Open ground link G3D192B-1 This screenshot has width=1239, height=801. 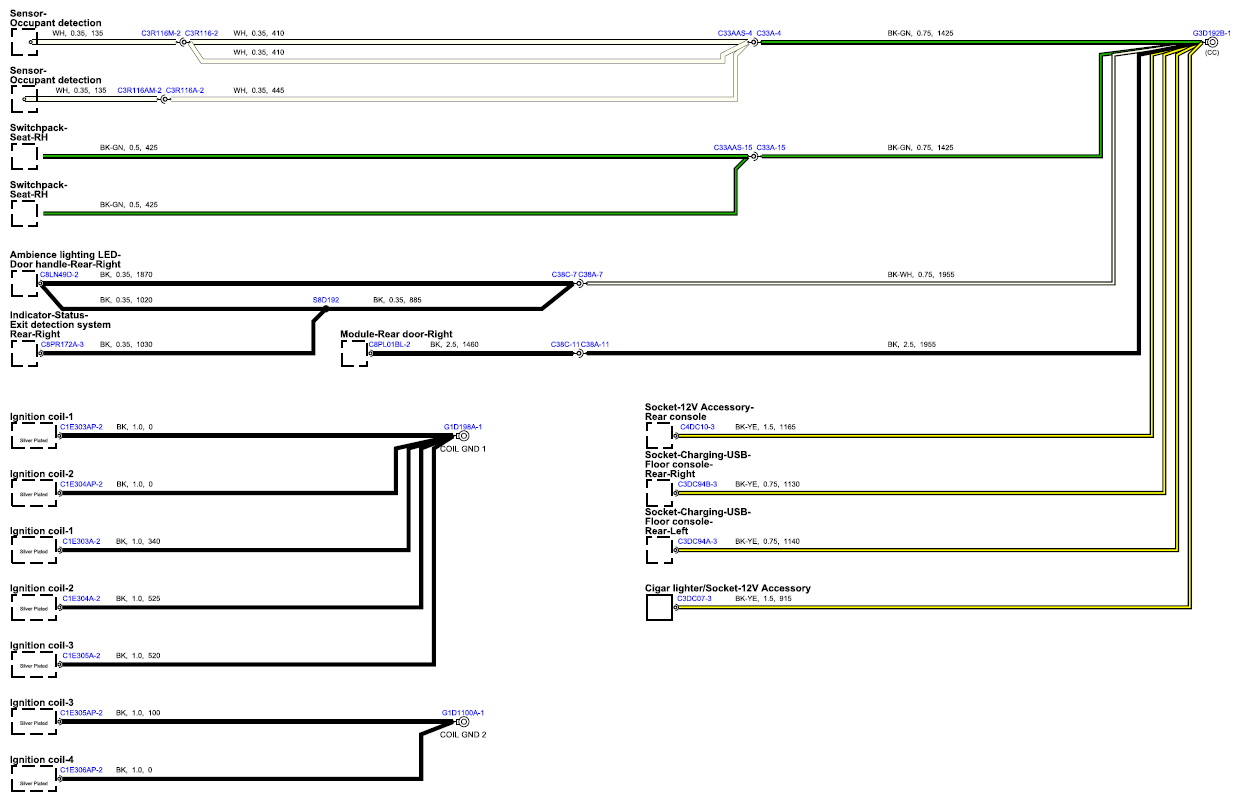click(x=1212, y=33)
